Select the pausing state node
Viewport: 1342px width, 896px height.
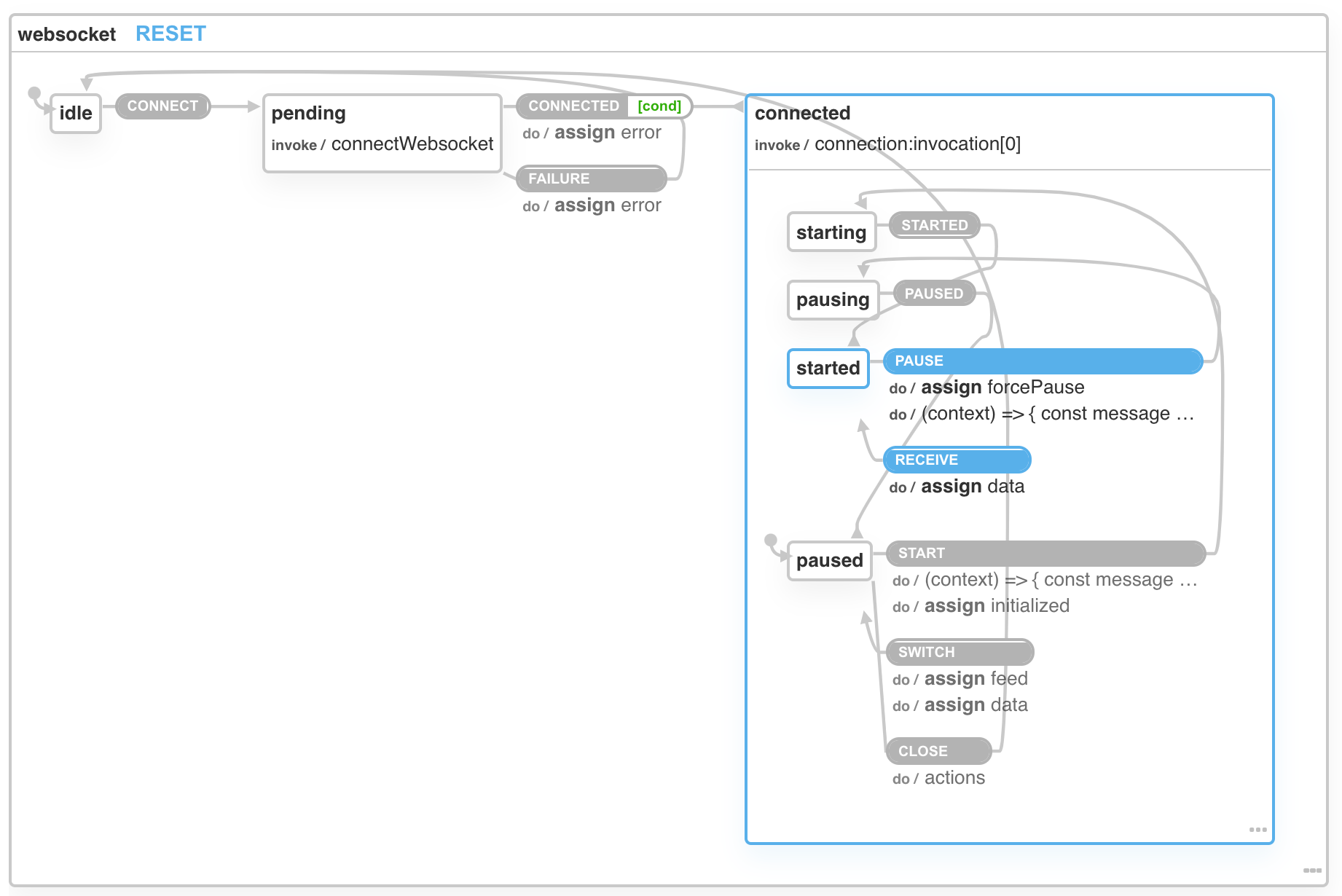[x=833, y=300]
